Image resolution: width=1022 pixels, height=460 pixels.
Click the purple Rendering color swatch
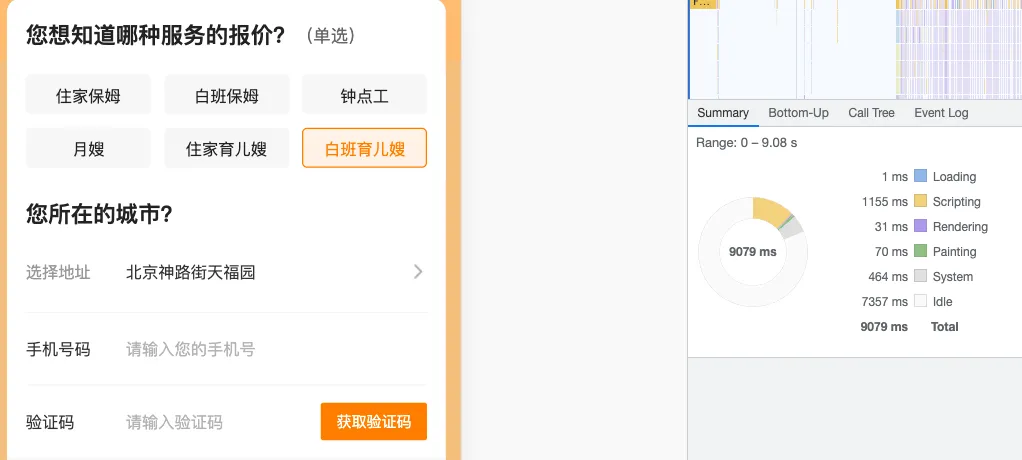[920, 226]
